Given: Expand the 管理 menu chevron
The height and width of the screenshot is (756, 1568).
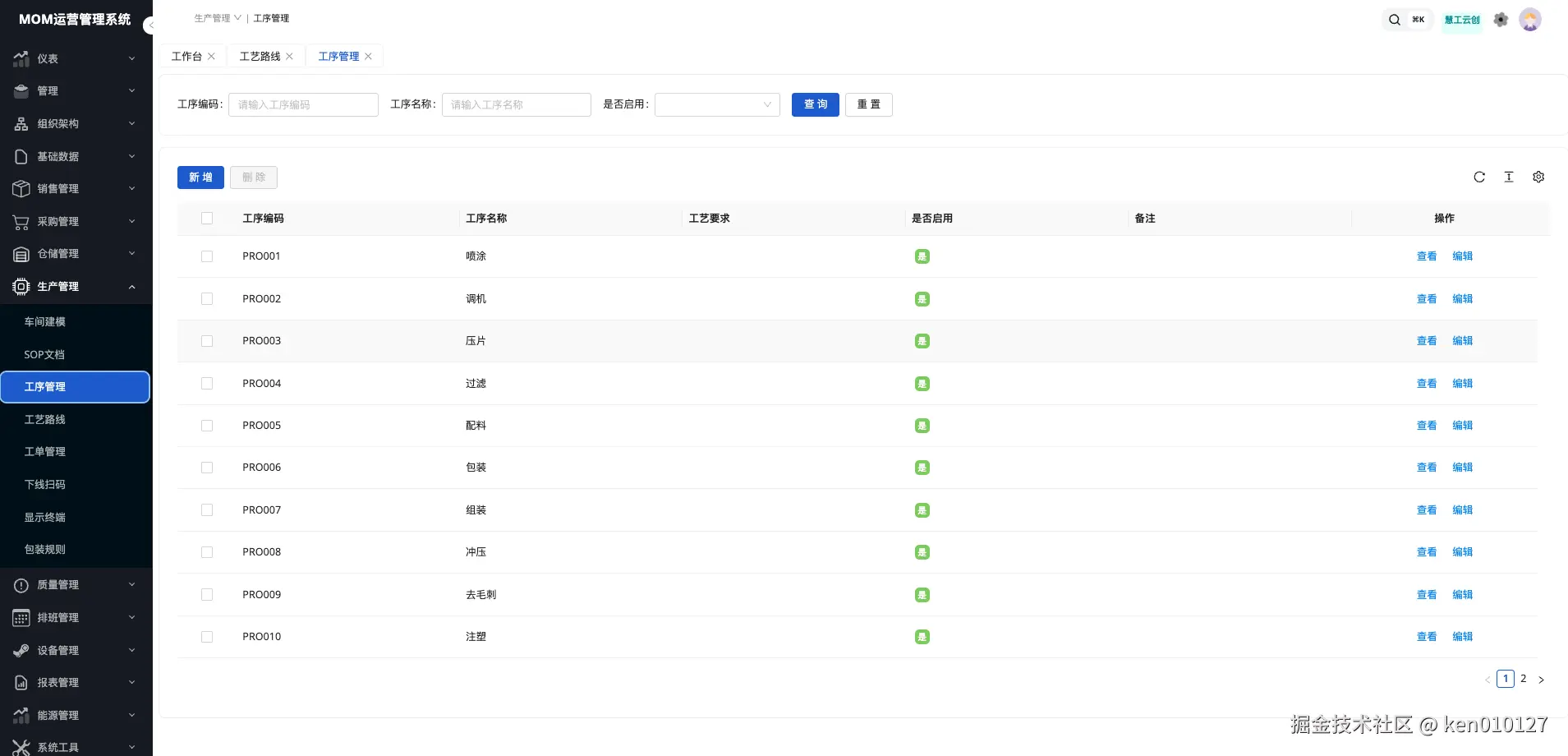Looking at the screenshot, I should (131, 91).
